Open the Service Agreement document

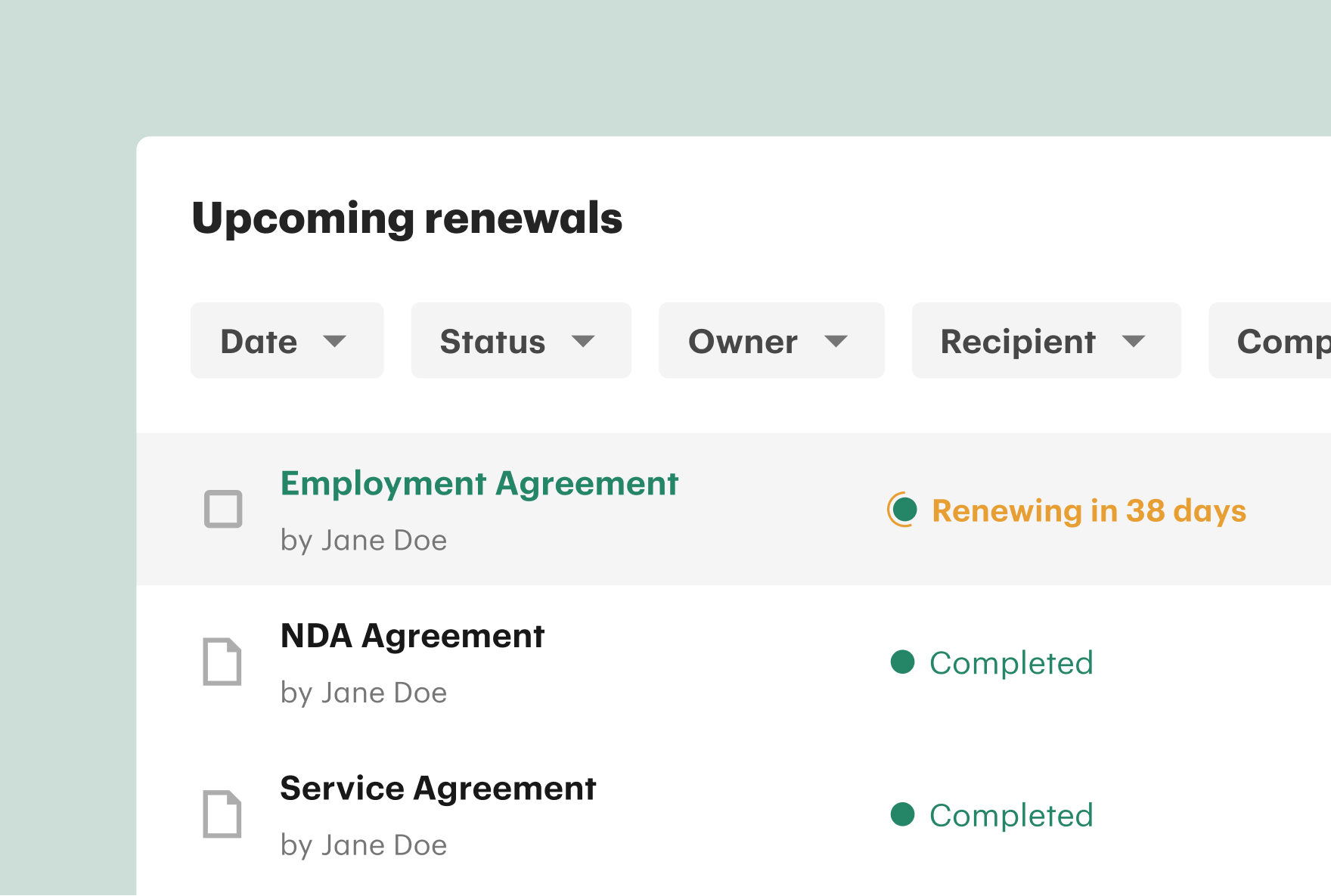point(438,789)
